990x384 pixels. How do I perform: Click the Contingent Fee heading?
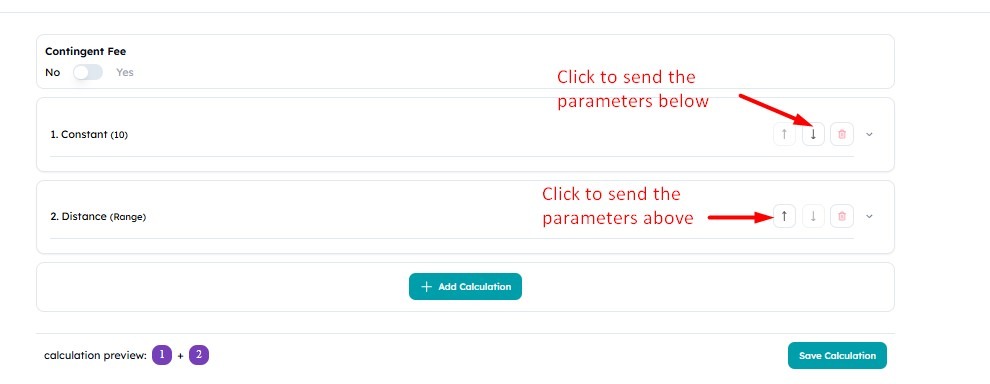pyautogui.click(x=85, y=52)
